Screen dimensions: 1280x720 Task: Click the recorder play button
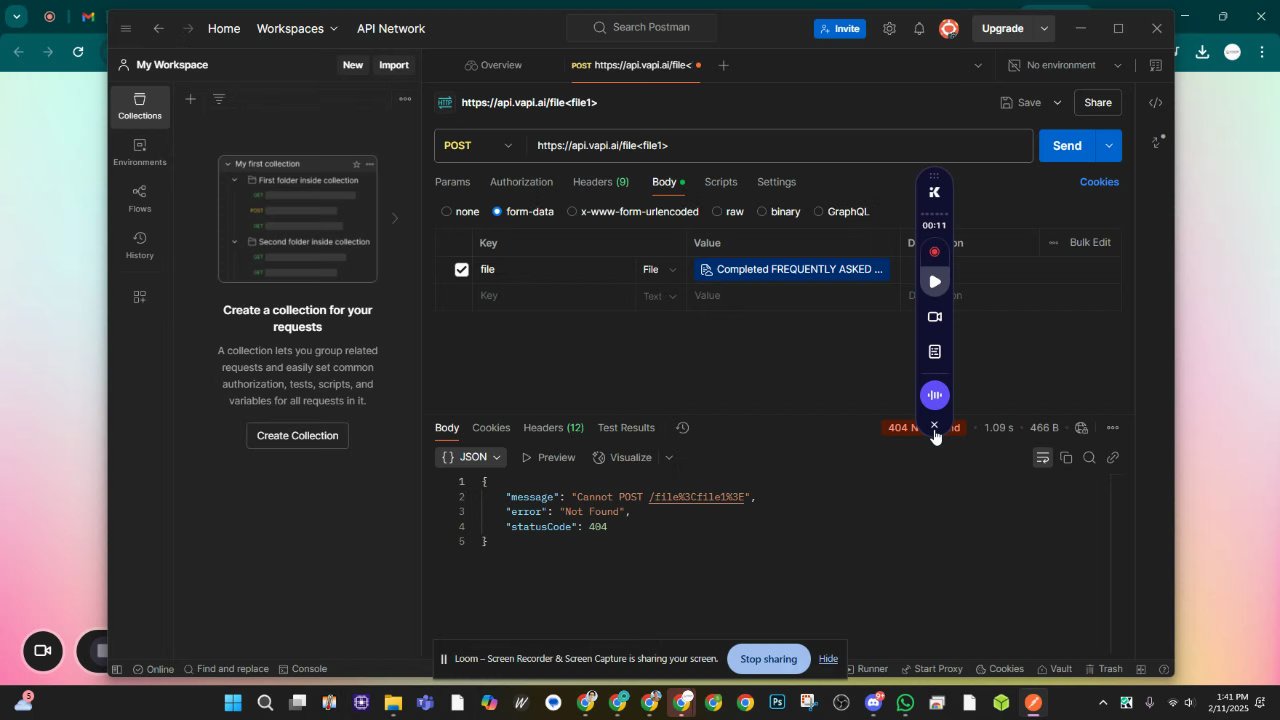(x=934, y=282)
